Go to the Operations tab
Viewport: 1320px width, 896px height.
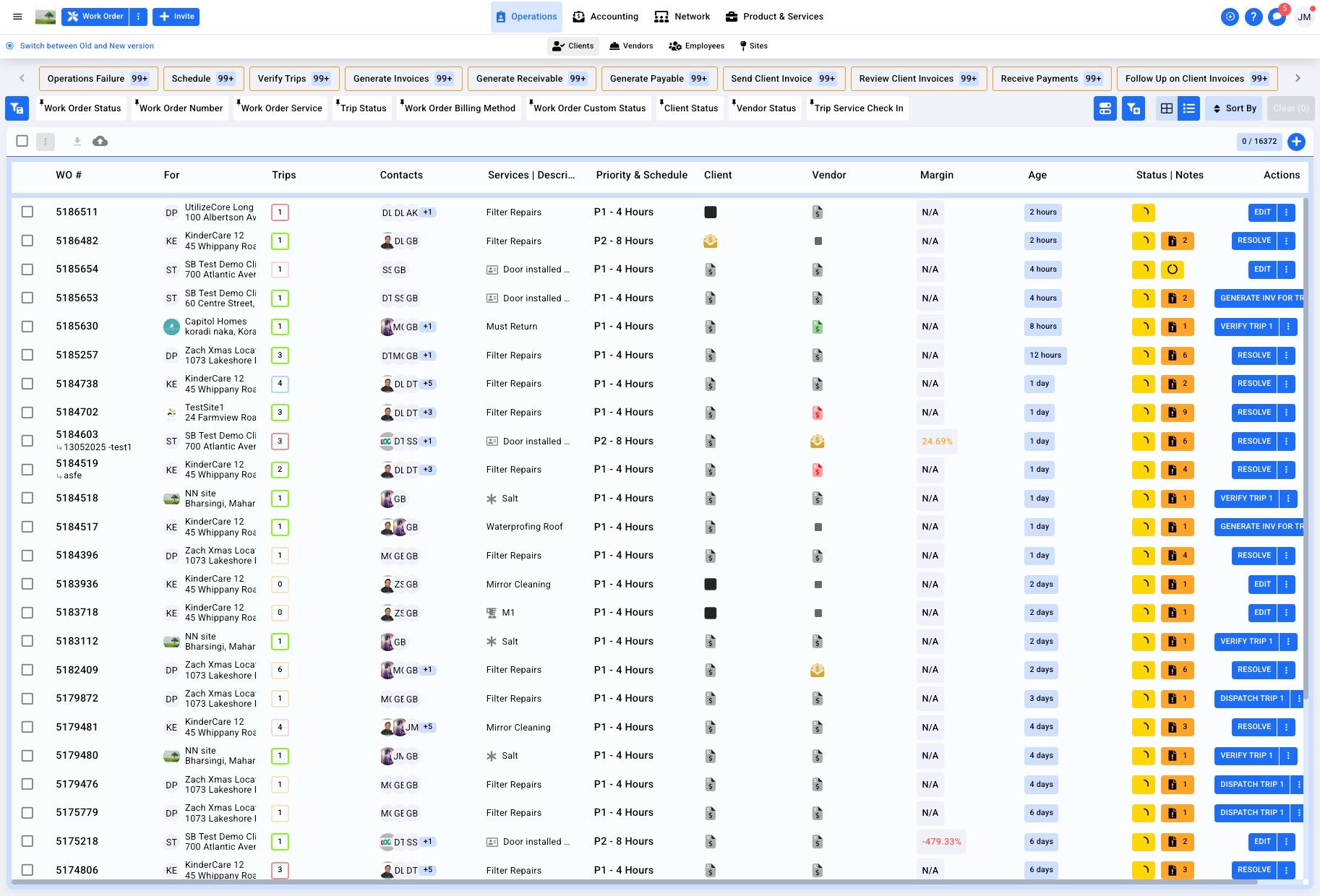pyautogui.click(x=526, y=17)
